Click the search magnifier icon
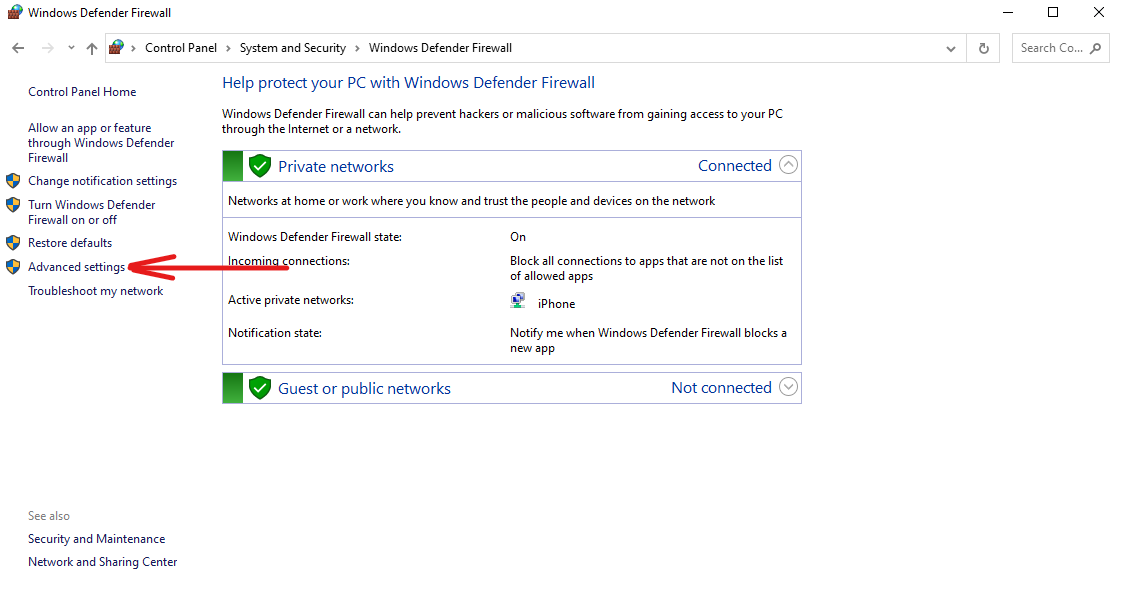This screenshot has width=1121, height=589. [1096, 48]
